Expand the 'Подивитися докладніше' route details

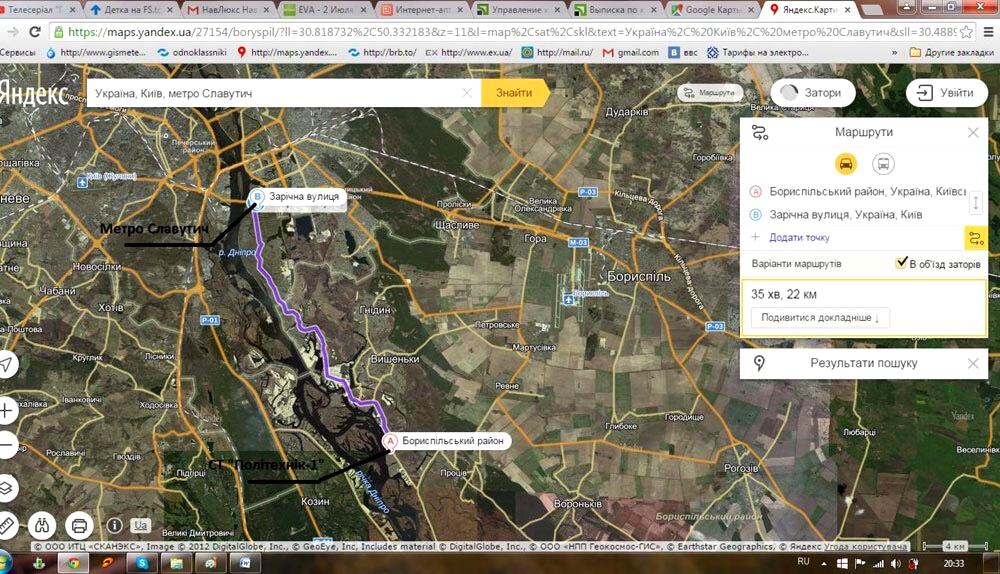(820, 318)
